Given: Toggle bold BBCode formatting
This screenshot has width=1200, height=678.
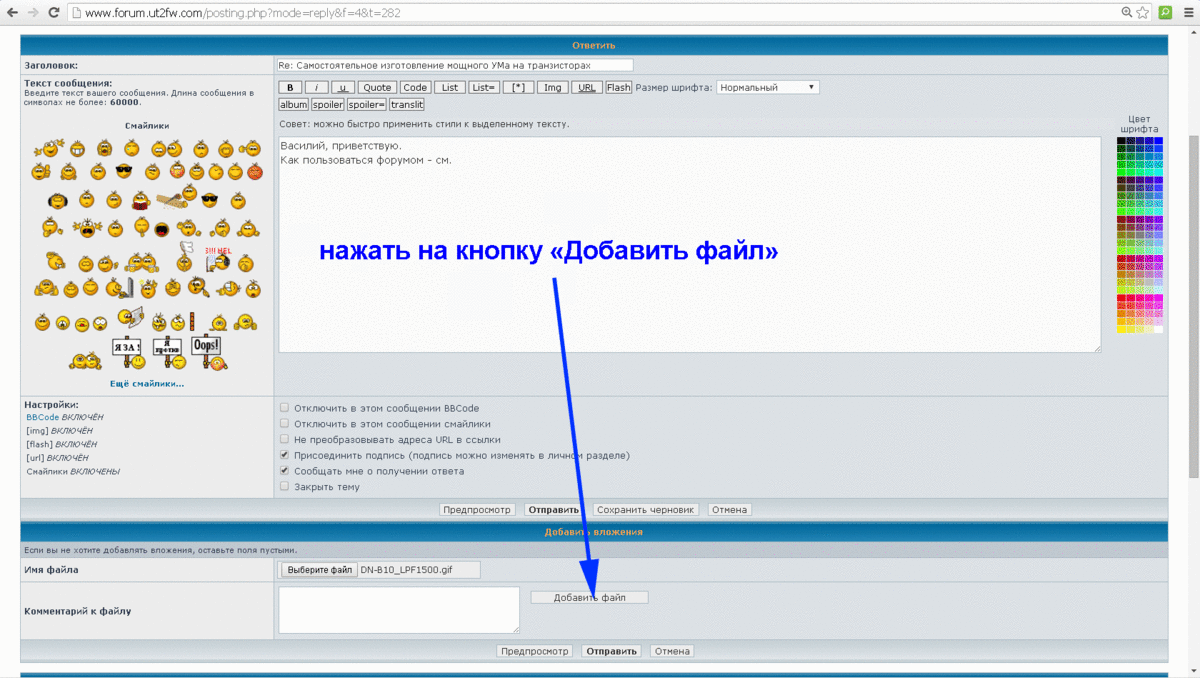Looking at the screenshot, I should click(x=289, y=88).
